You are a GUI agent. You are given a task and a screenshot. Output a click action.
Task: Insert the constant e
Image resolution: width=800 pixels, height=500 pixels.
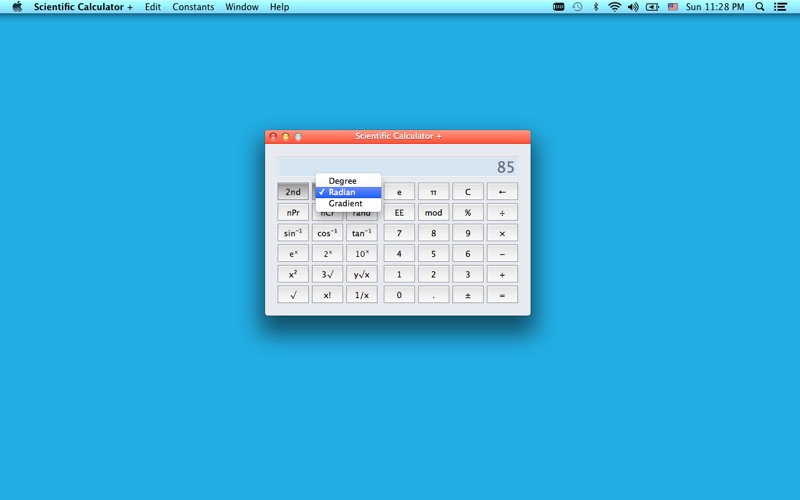click(399, 191)
